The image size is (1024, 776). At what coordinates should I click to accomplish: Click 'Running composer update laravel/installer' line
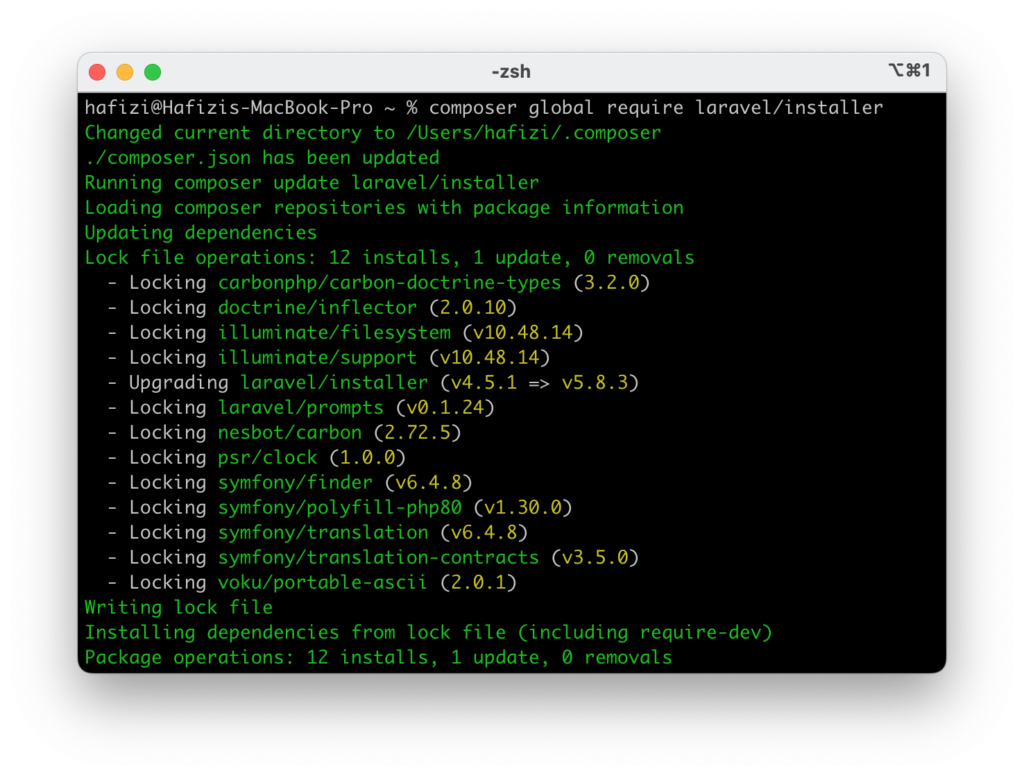pos(312,183)
